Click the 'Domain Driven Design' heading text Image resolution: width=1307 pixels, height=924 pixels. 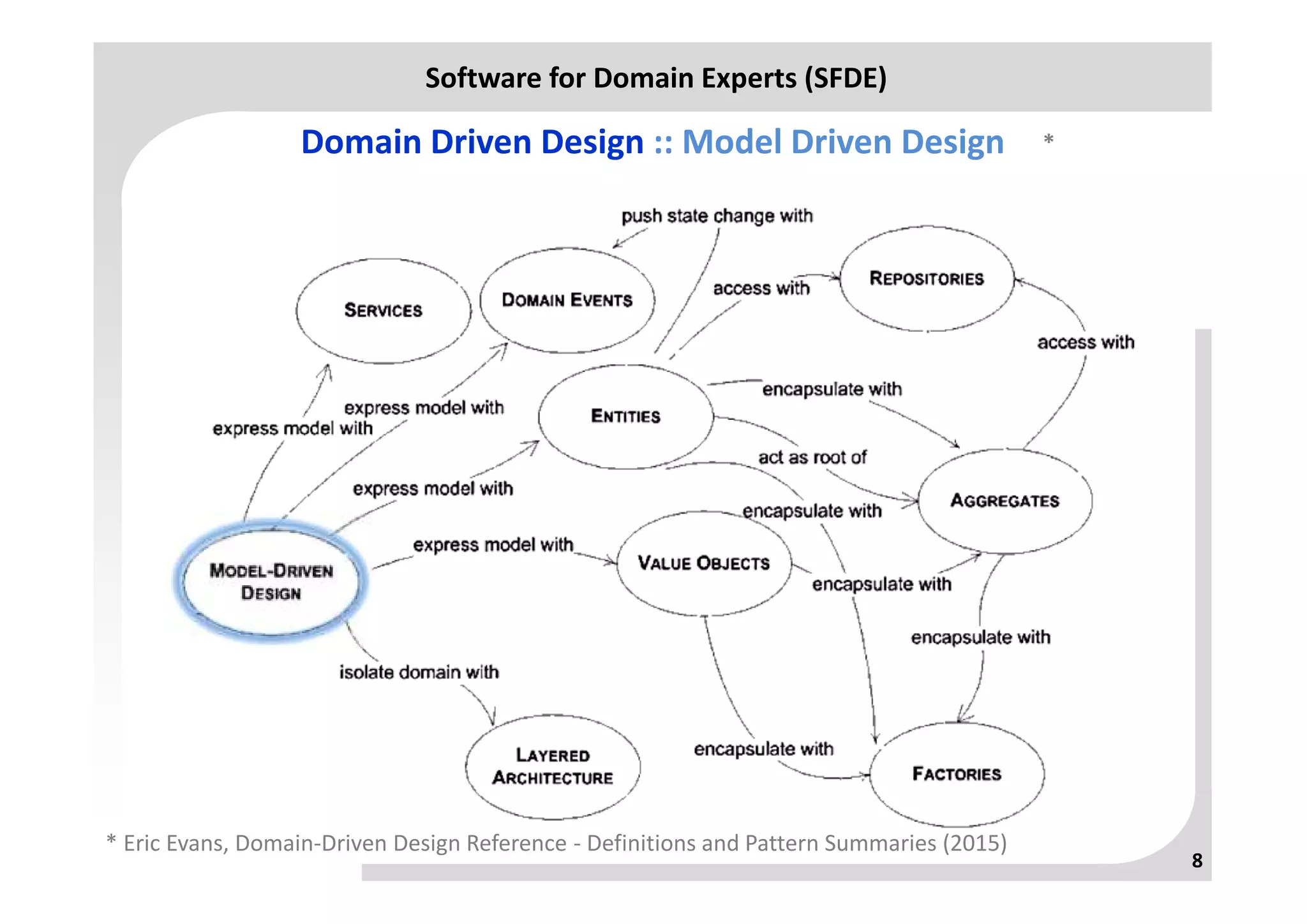472,142
